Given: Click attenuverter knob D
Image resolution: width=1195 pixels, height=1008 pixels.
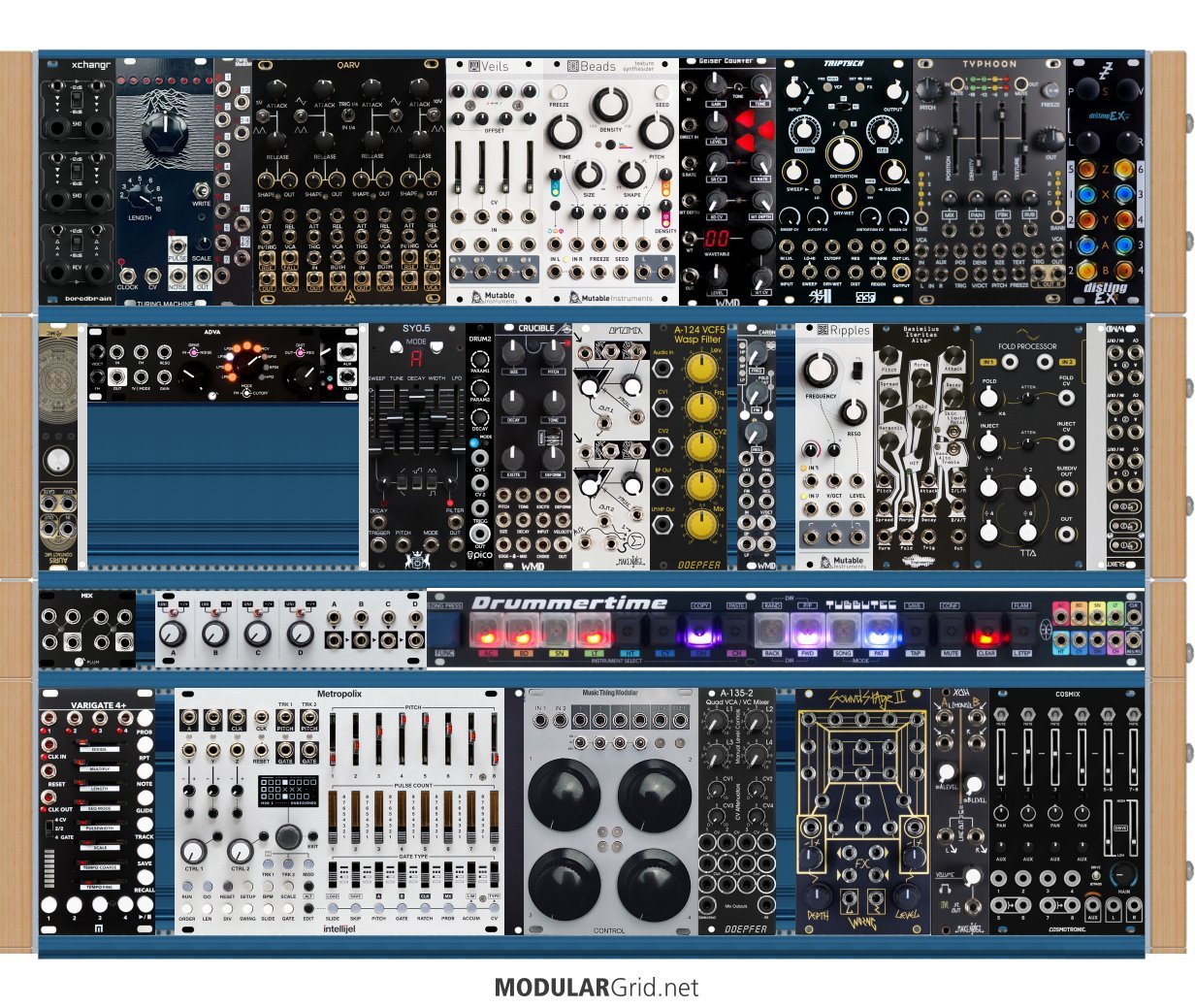Looking at the screenshot, I should (x=300, y=634).
